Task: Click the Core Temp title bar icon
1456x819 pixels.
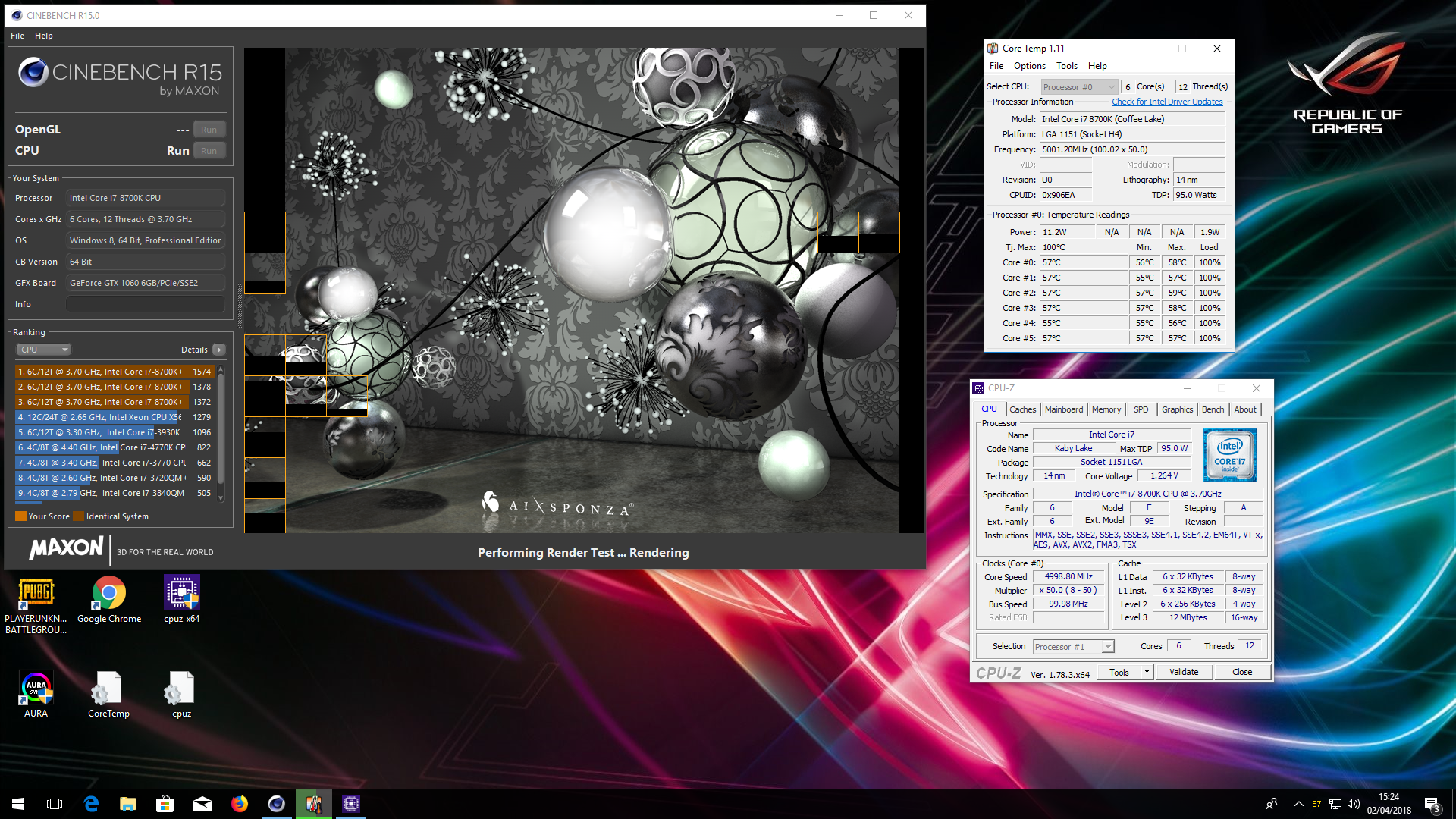Action: coord(993,49)
